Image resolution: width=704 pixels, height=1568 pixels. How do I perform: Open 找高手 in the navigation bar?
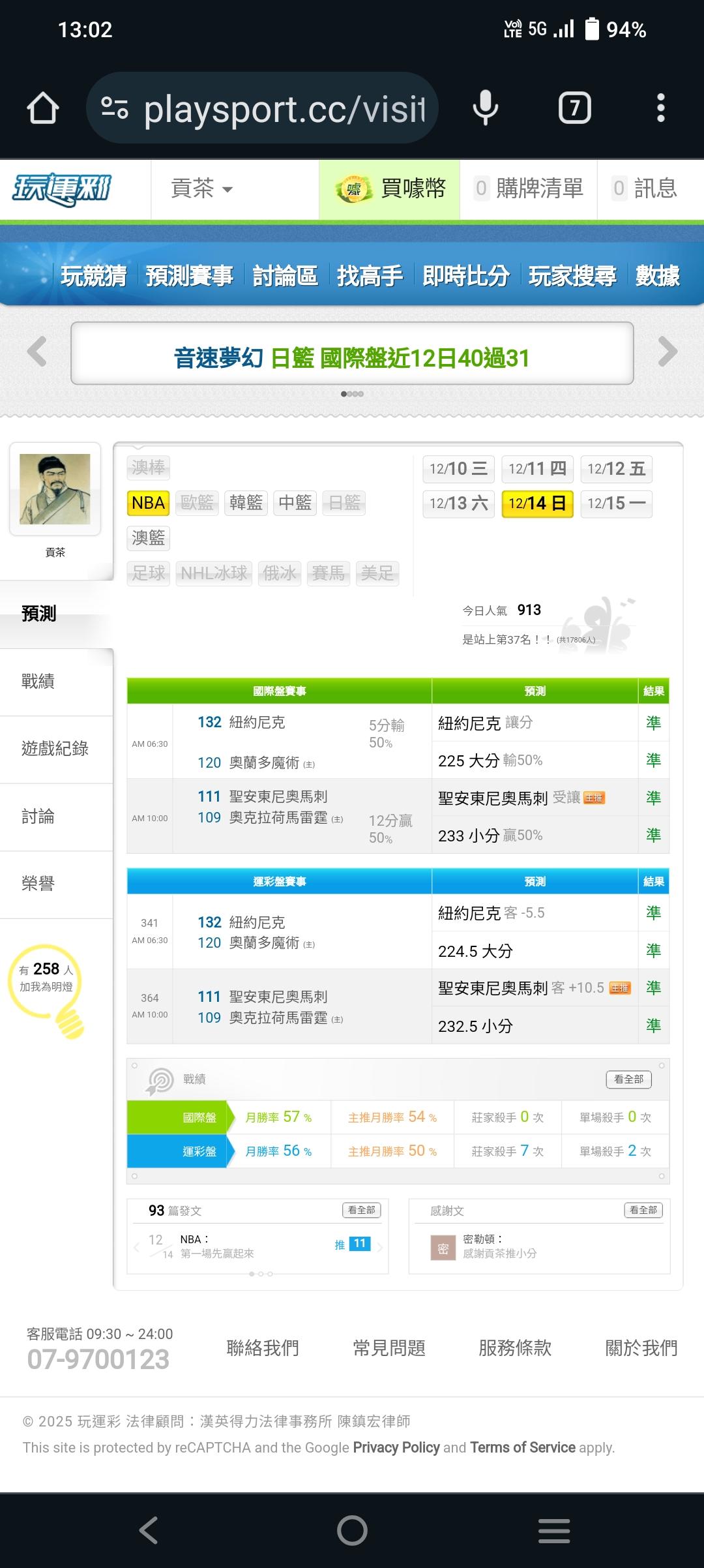(x=370, y=276)
